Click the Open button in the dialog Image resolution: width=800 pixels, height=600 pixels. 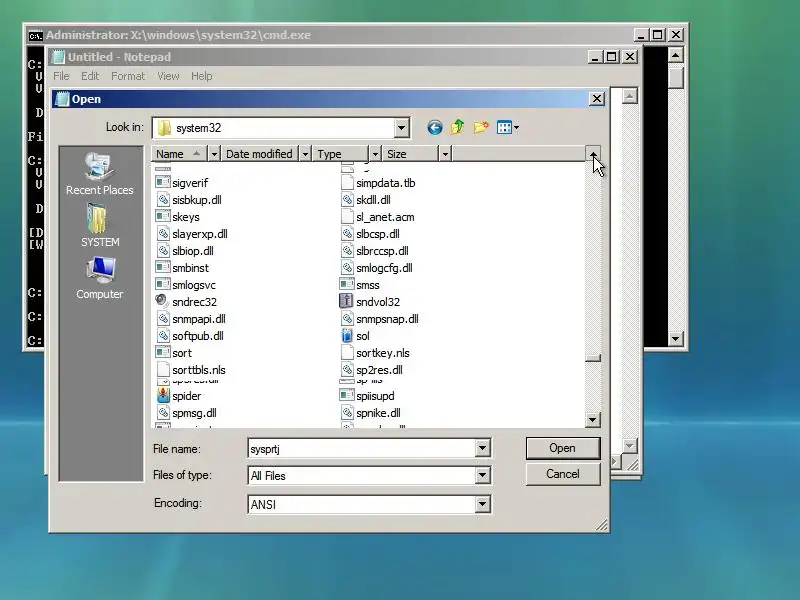(x=563, y=448)
